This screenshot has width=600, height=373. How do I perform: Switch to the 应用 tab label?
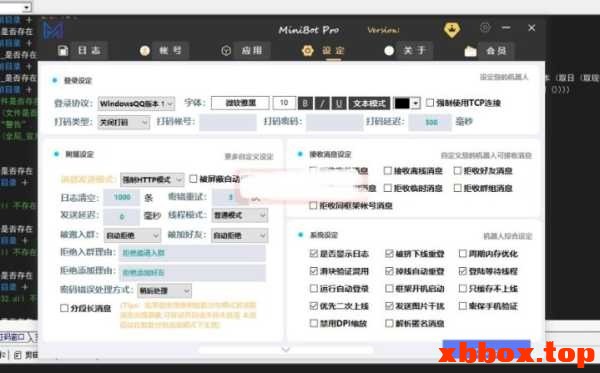[x=252, y=50]
